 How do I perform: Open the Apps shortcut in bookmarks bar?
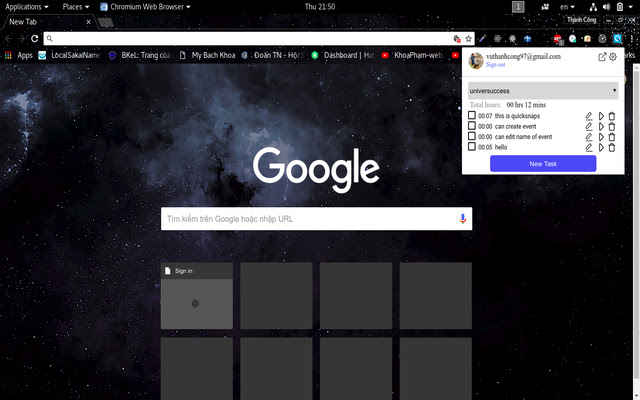pos(18,55)
